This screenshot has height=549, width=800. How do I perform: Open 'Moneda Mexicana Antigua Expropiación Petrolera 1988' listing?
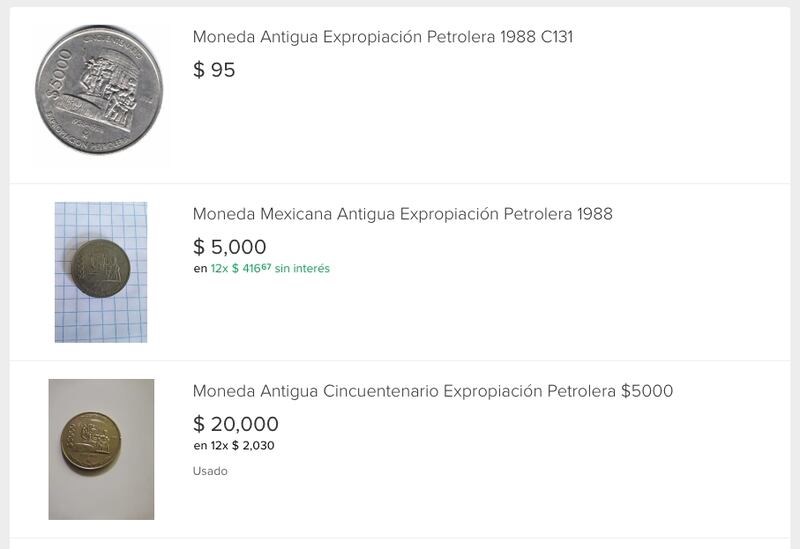coord(402,214)
